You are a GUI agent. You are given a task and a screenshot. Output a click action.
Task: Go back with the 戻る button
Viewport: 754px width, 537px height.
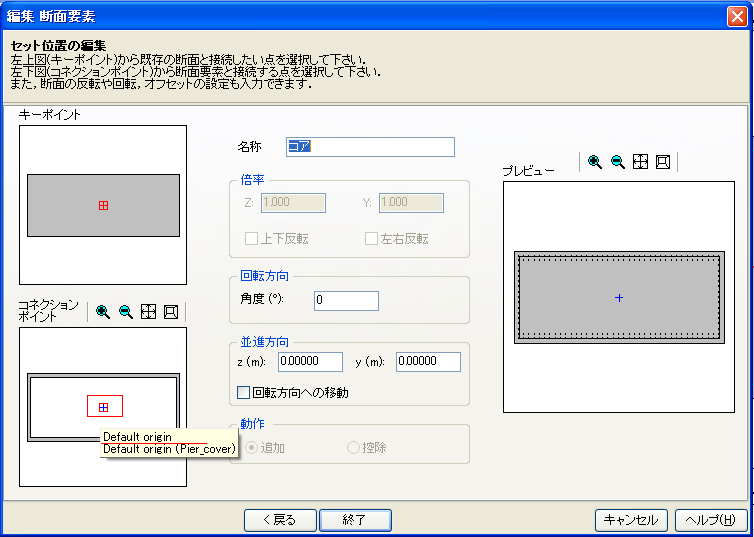tap(280, 520)
